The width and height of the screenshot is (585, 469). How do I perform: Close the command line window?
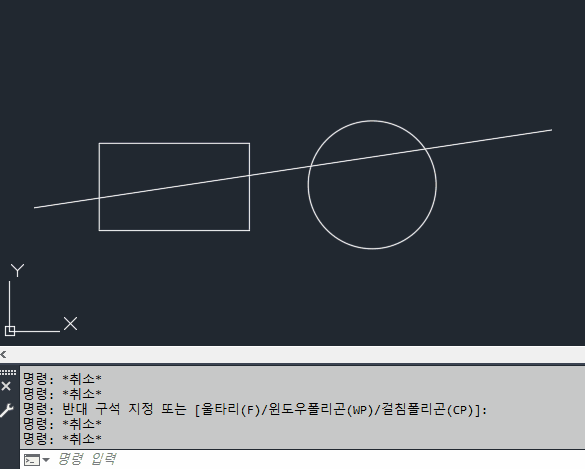coord(6,387)
